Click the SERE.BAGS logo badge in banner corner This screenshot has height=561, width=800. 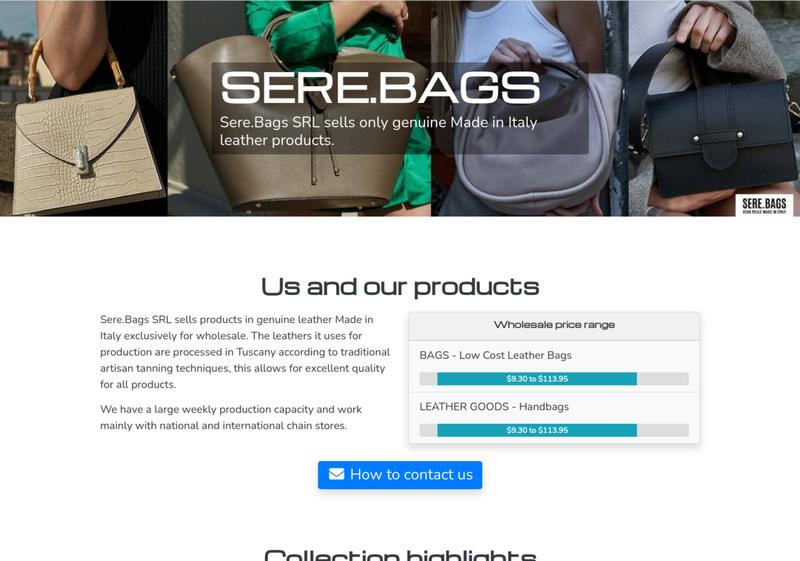tap(764, 205)
